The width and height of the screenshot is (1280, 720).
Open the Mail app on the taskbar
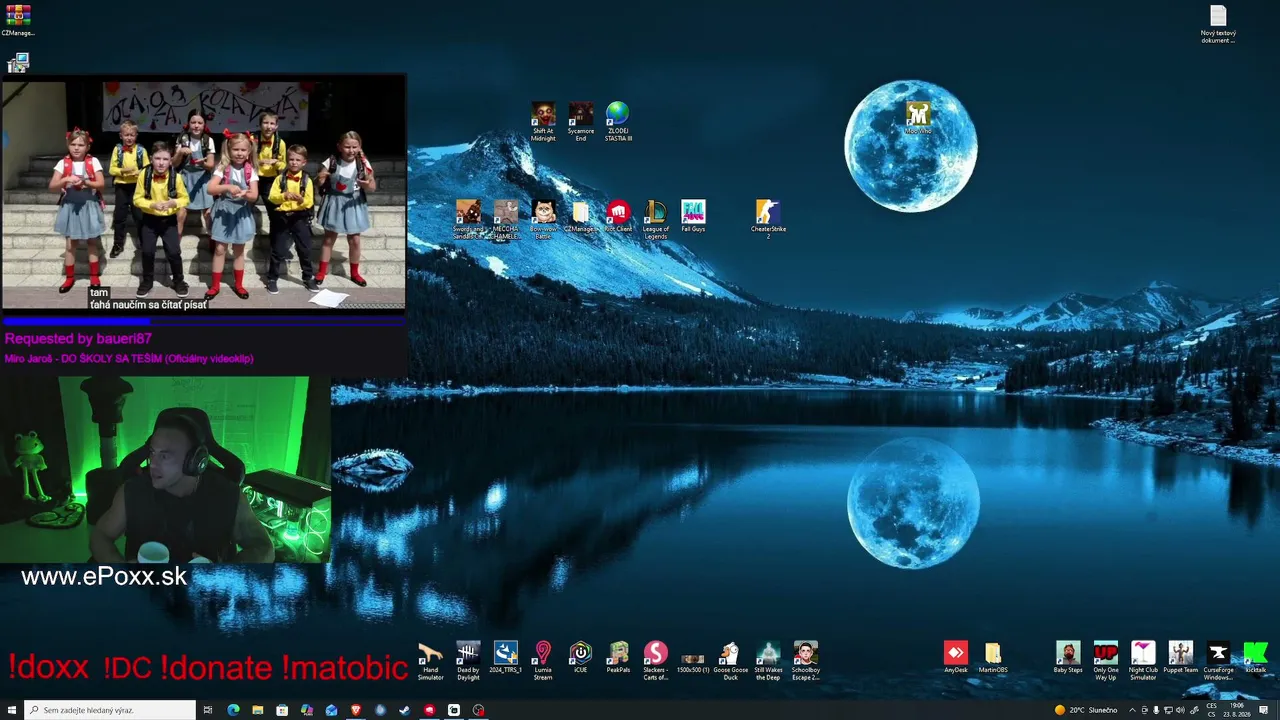coord(331,710)
